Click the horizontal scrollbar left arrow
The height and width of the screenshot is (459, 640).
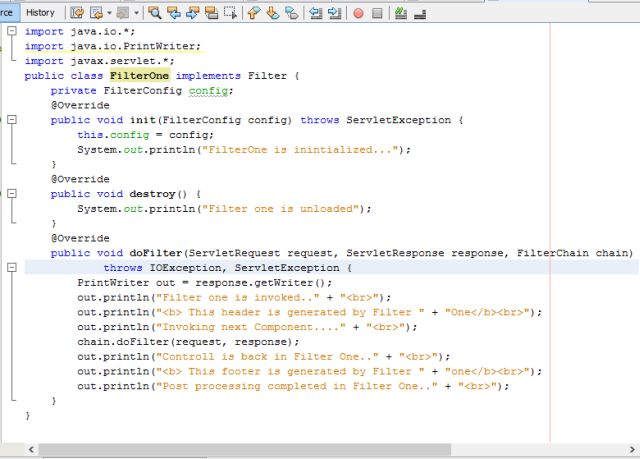tap(31, 450)
